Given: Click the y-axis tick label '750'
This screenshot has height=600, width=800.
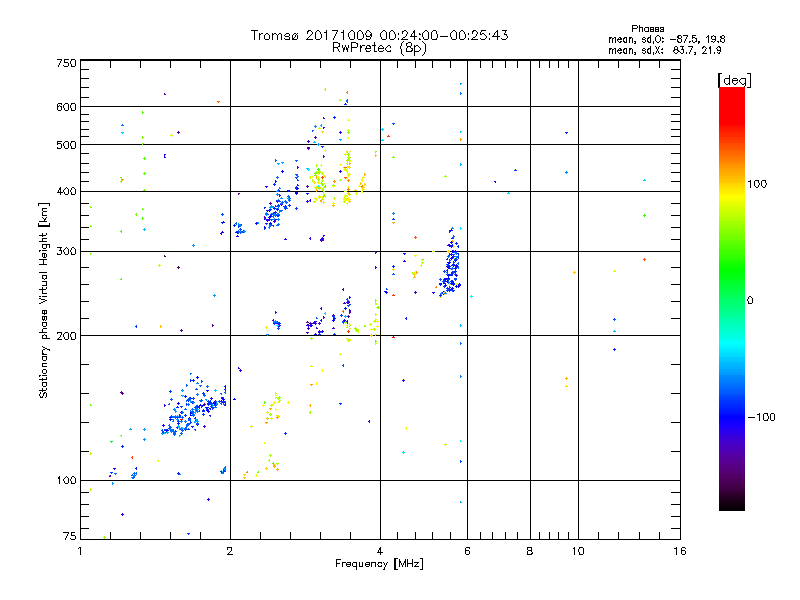Looking at the screenshot, I should [x=66, y=63].
